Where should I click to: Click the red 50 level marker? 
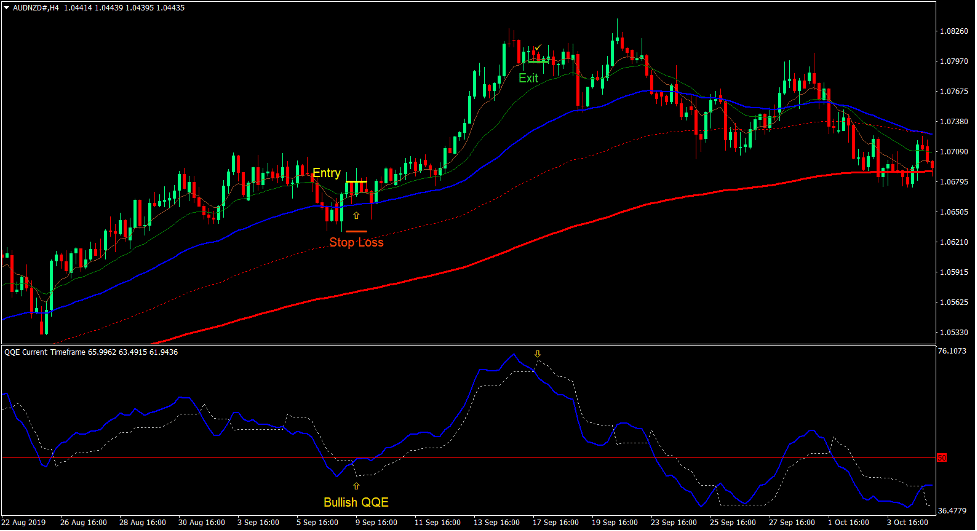pyautogui.click(x=941, y=458)
